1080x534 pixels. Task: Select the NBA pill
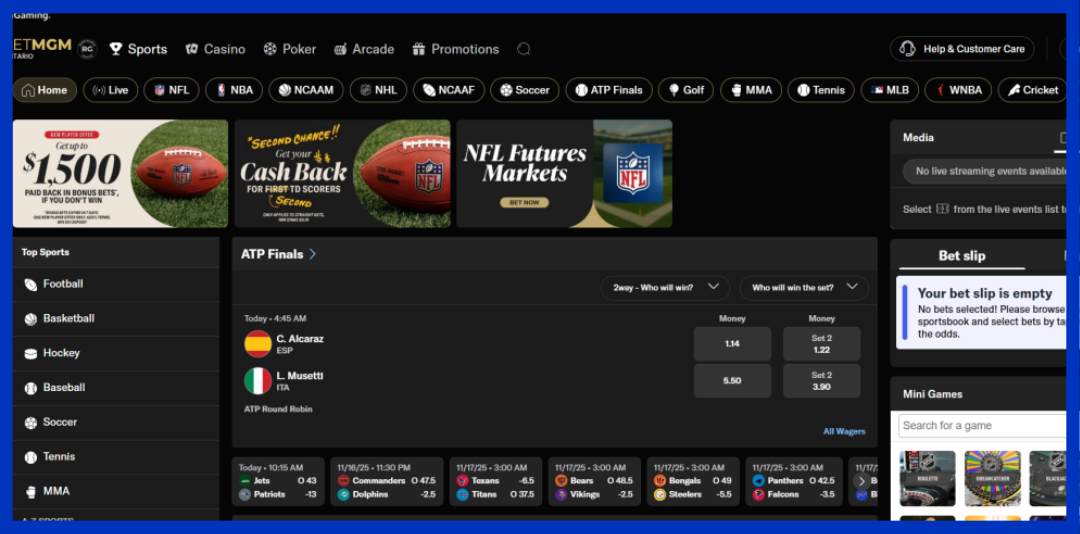pos(234,90)
